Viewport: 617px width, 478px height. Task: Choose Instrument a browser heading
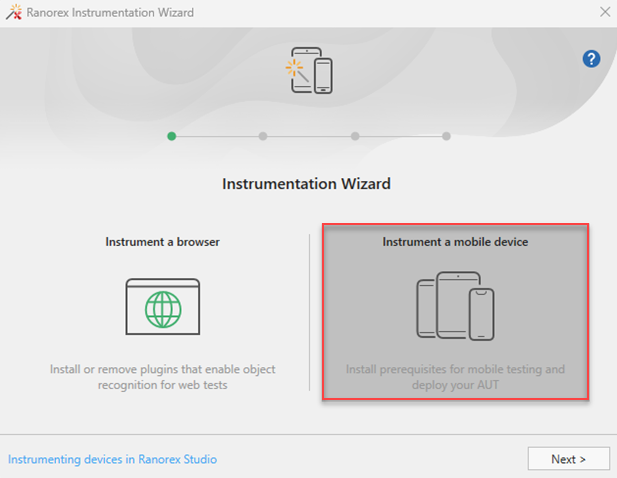click(163, 242)
